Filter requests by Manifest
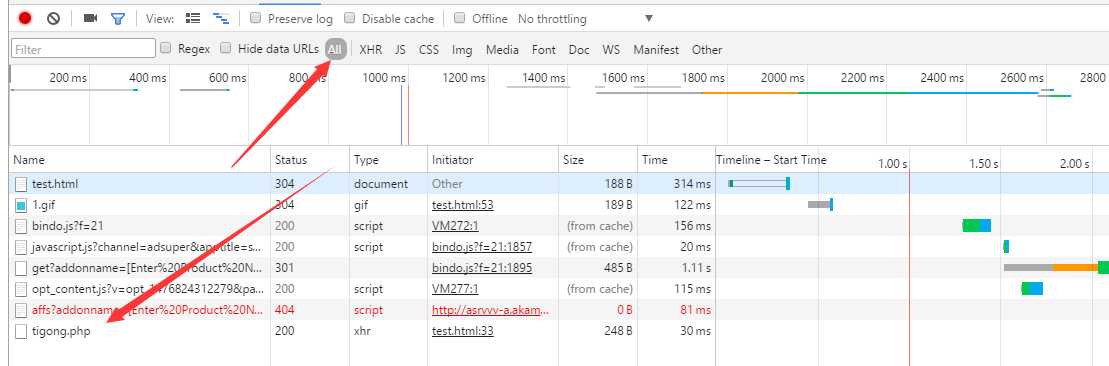This screenshot has width=1109, height=366. pyautogui.click(x=656, y=50)
